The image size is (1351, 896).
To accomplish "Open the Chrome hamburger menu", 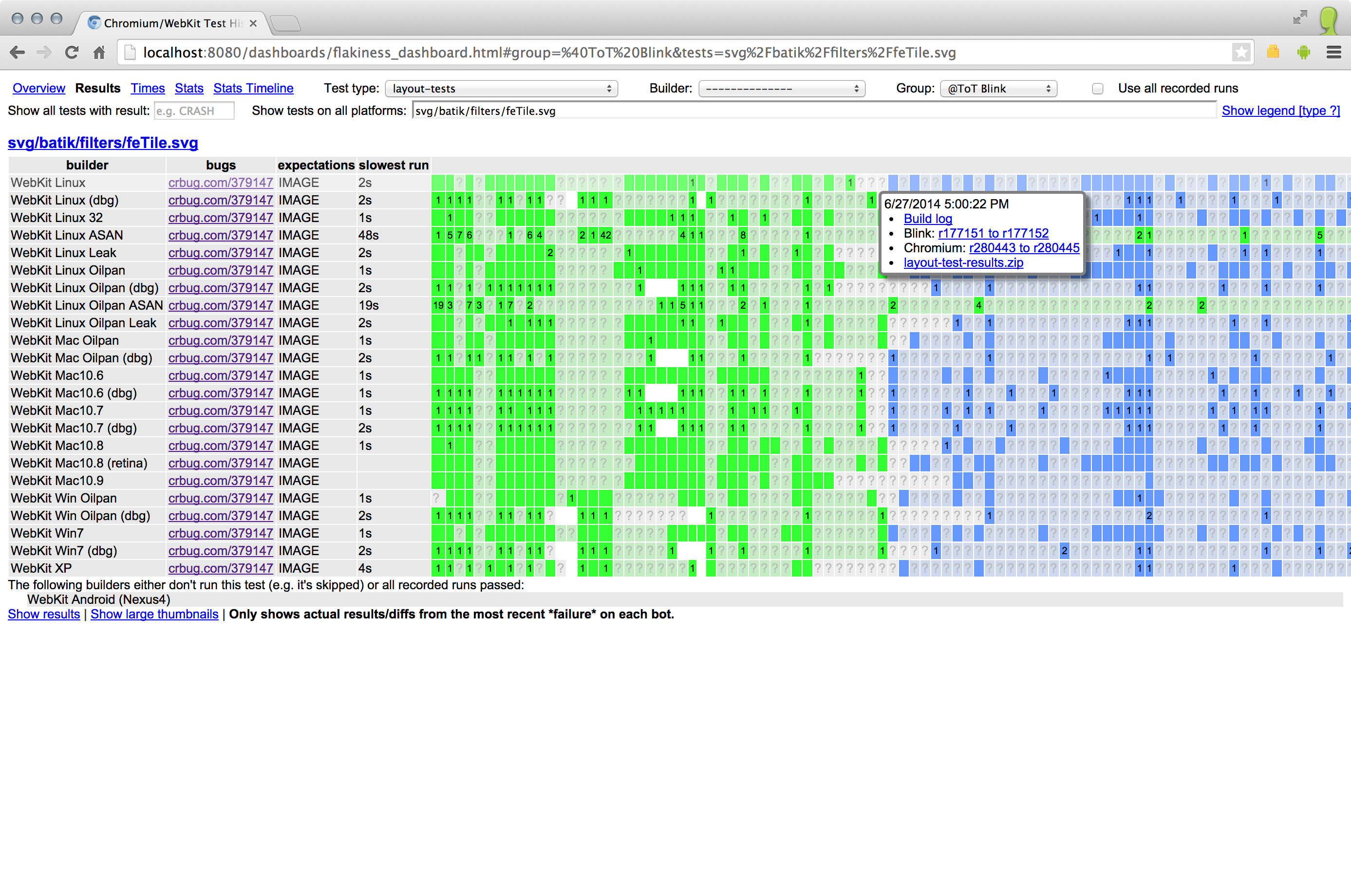I will point(1334,53).
